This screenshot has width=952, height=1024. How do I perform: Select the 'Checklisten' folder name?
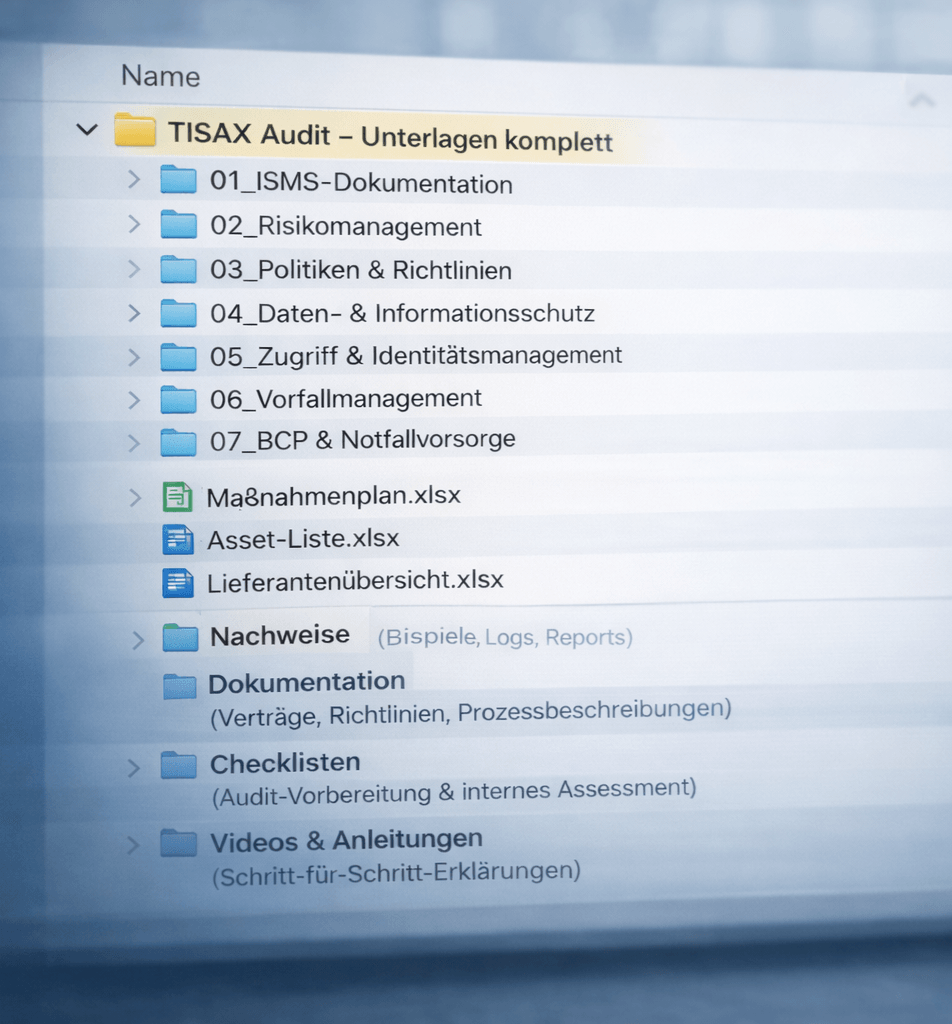pos(285,763)
